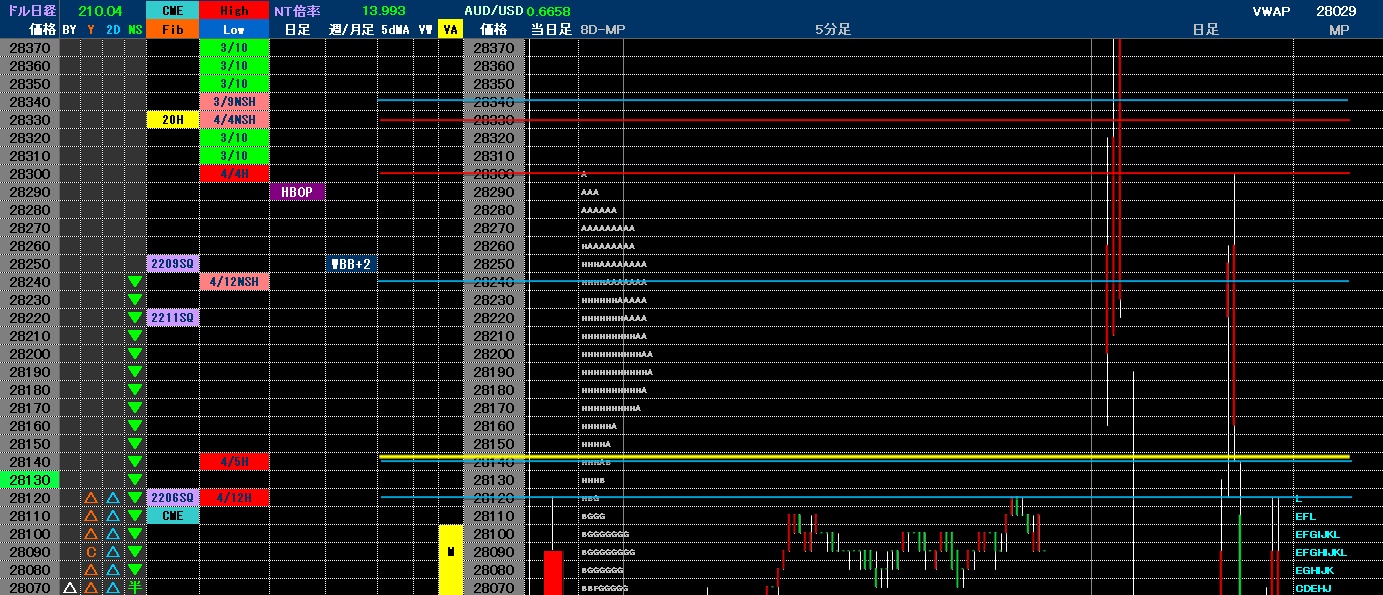
Task: Select the 当日足 column header
Action: tap(551, 30)
